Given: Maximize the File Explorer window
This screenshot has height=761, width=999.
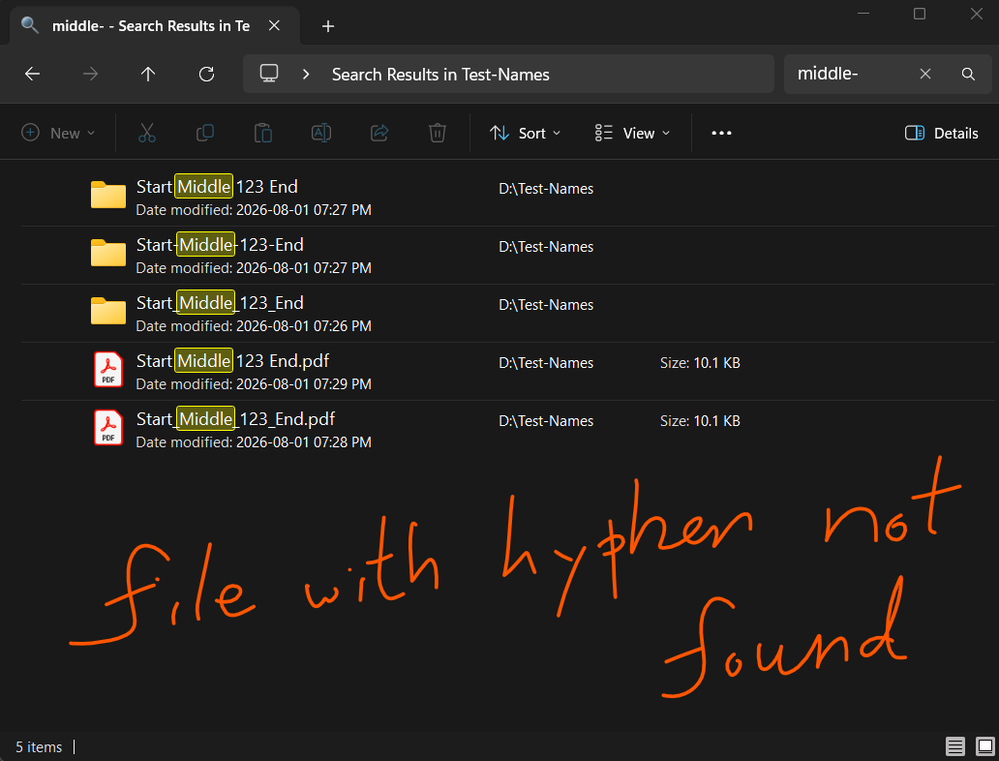Looking at the screenshot, I should point(919,14).
